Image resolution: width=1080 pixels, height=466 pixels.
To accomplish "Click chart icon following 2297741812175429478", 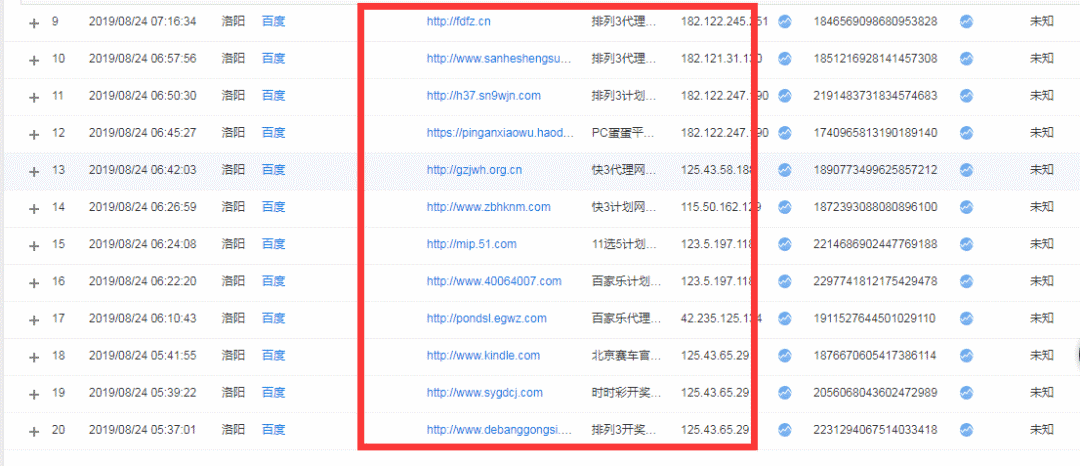I will click(966, 281).
